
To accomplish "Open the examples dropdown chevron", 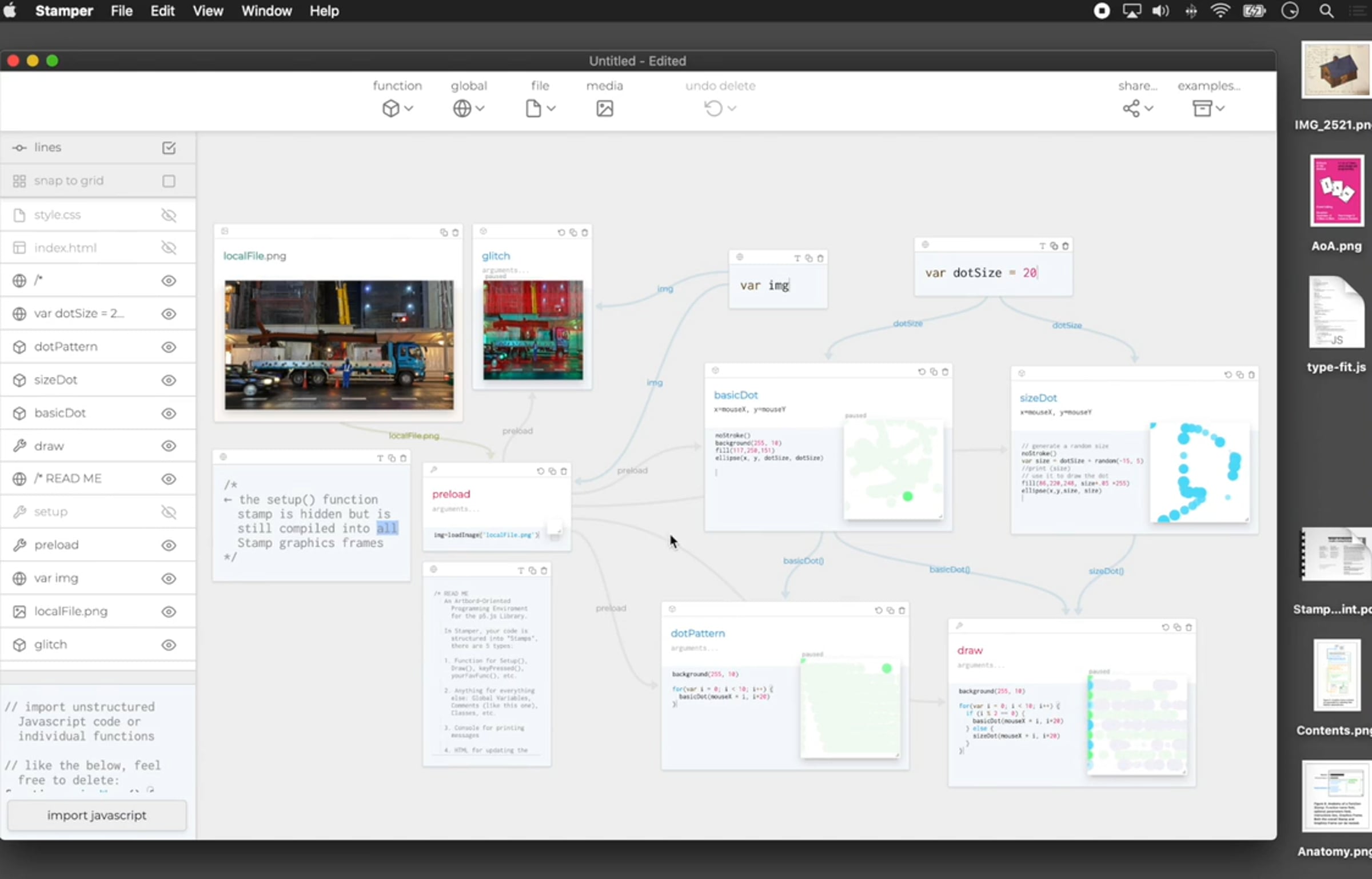I will 1220,108.
